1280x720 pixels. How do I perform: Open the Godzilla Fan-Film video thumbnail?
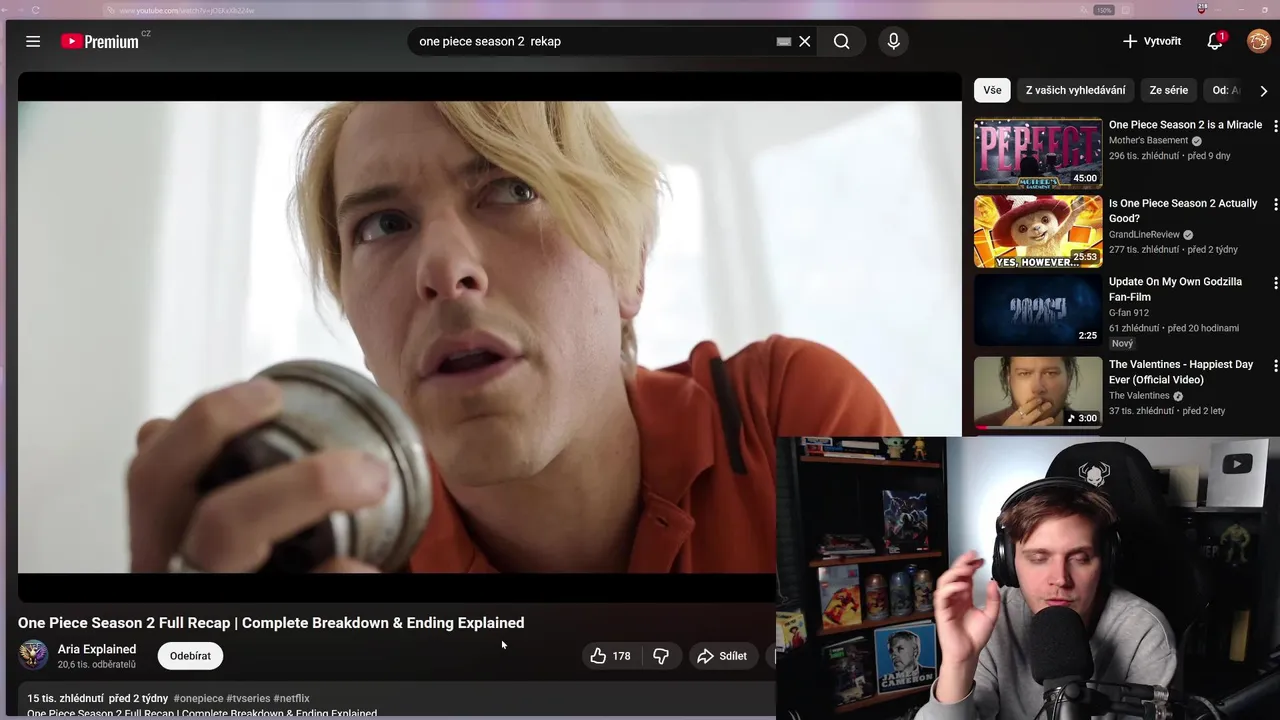pyautogui.click(x=1038, y=310)
